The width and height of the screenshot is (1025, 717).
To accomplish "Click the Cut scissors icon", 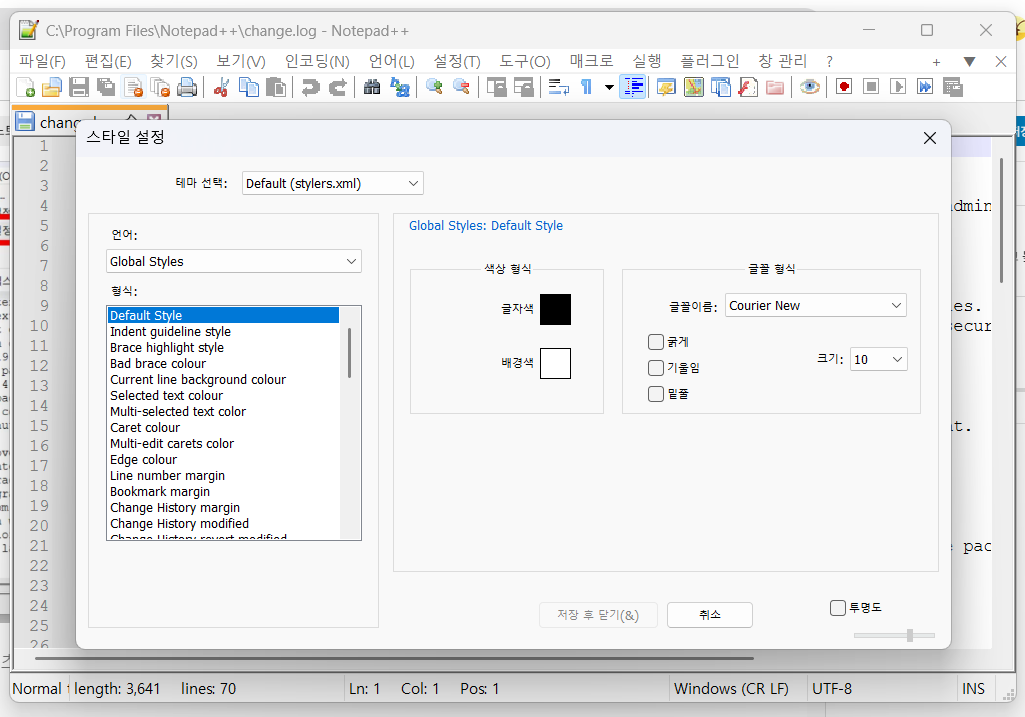I will click(222, 87).
